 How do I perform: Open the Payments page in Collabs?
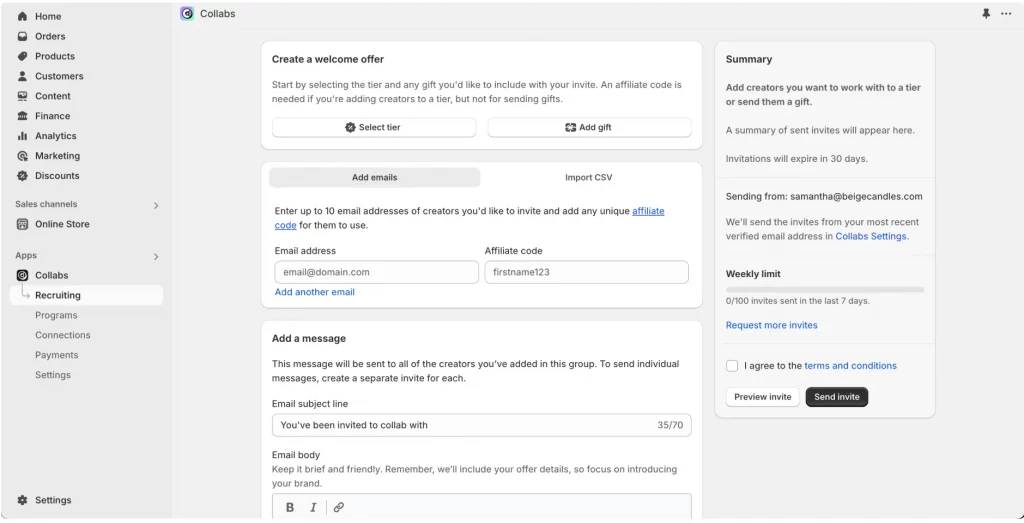click(x=57, y=355)
